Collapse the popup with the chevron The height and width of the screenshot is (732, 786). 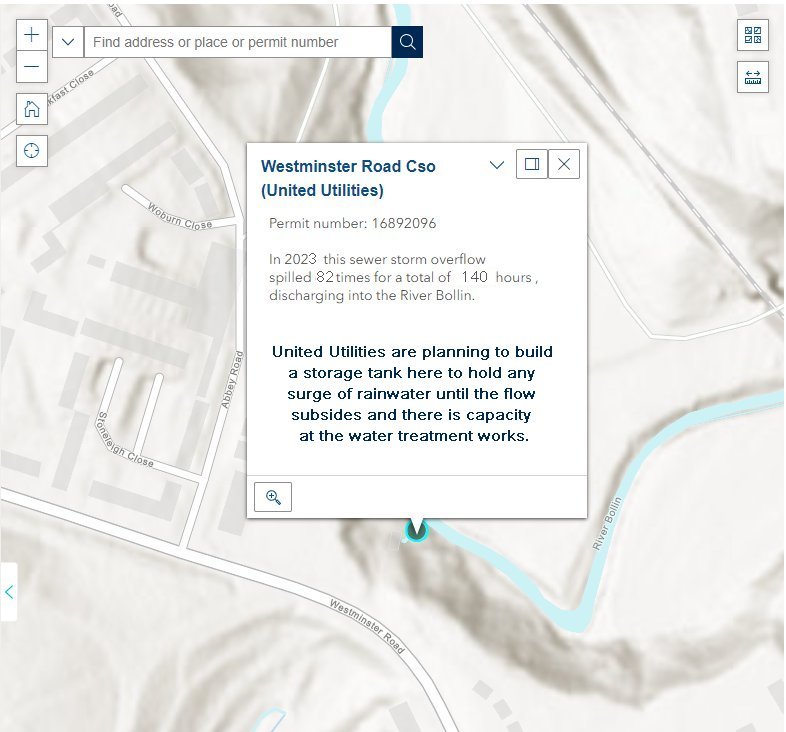pos(497,164)
